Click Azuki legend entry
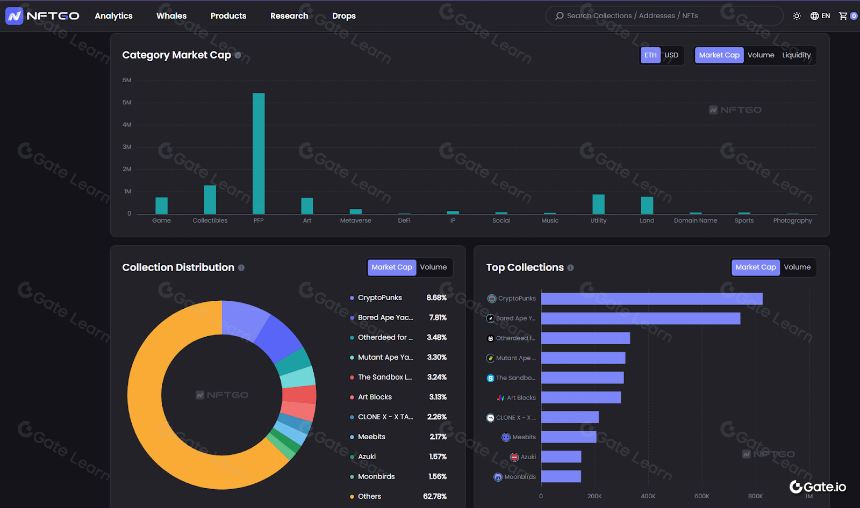The width and height of the screenshot is (860, 508). 398,456
